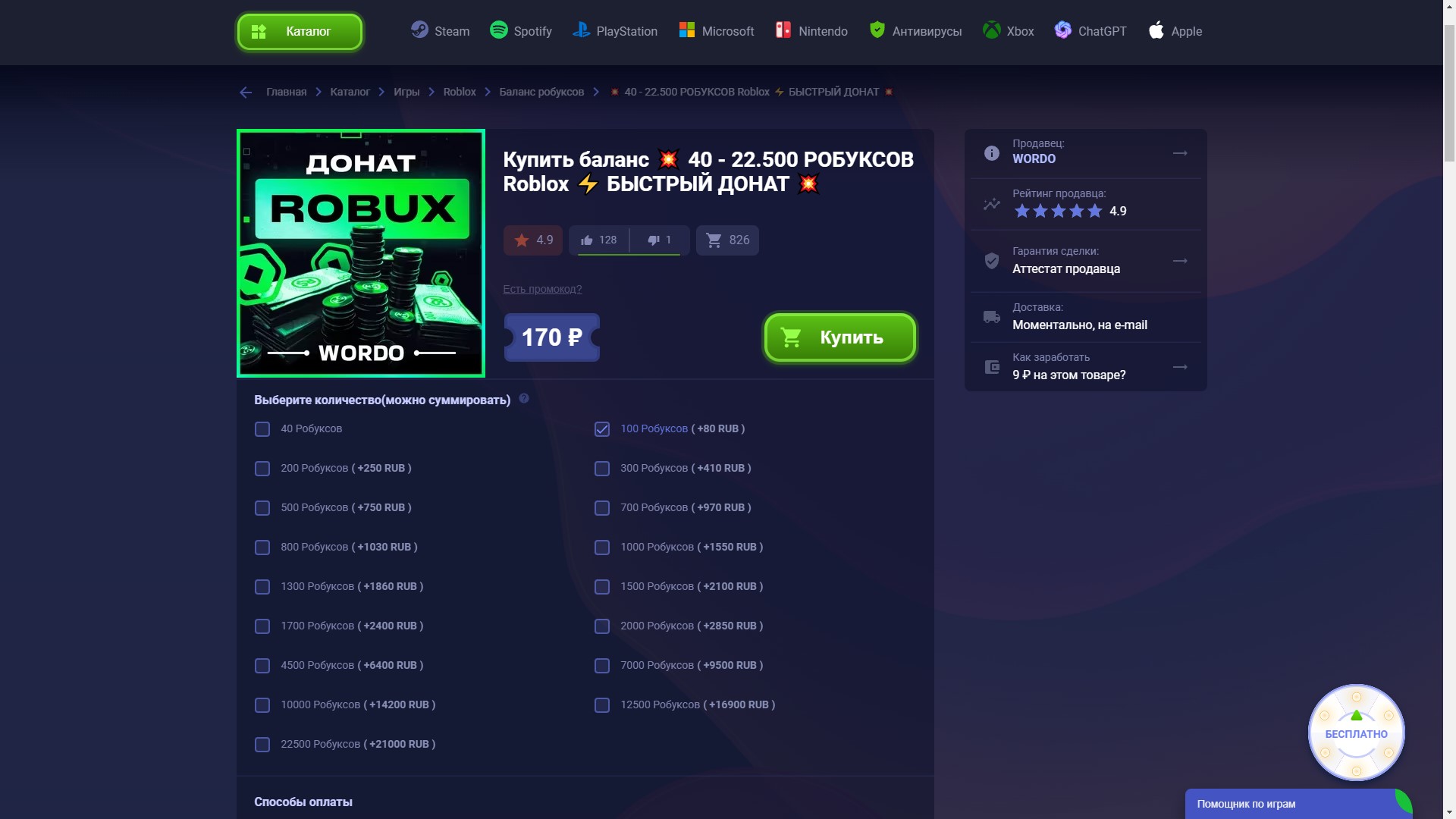The height and width of the screenshot is (819, 1456).
Task: Check the 300 Робуксов checkbox
Action: [x=602, y=469]
